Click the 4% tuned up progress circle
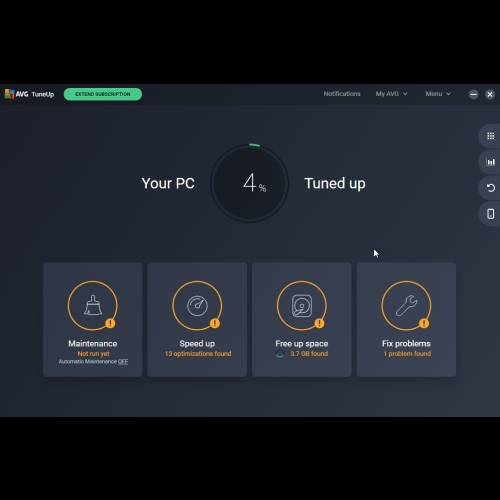 coord(250,183)
